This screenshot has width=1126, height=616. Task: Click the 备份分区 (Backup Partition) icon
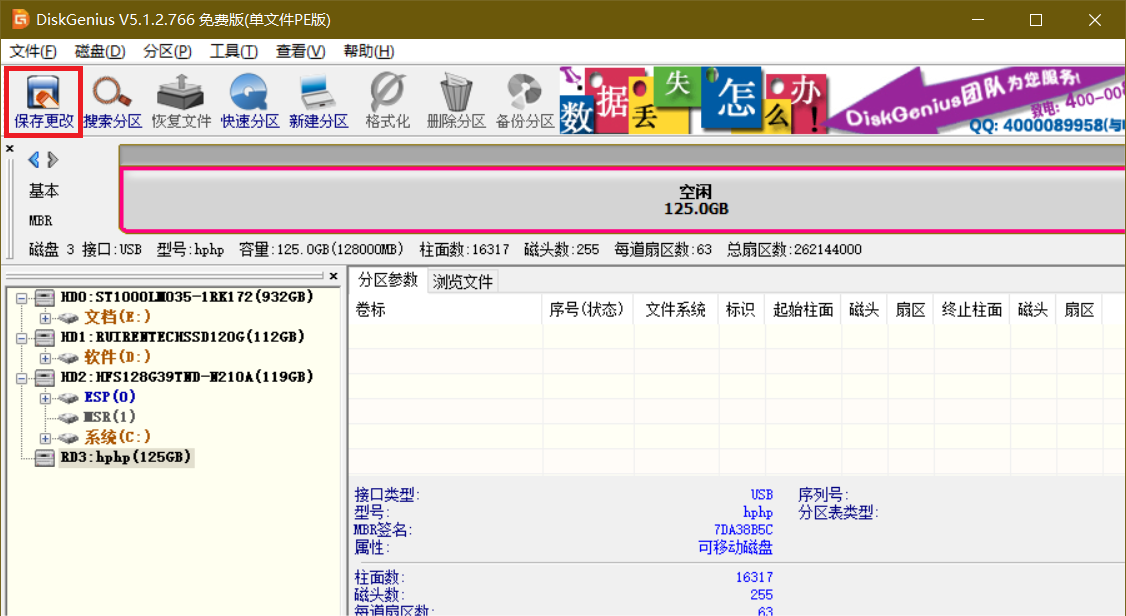point(524,102)
